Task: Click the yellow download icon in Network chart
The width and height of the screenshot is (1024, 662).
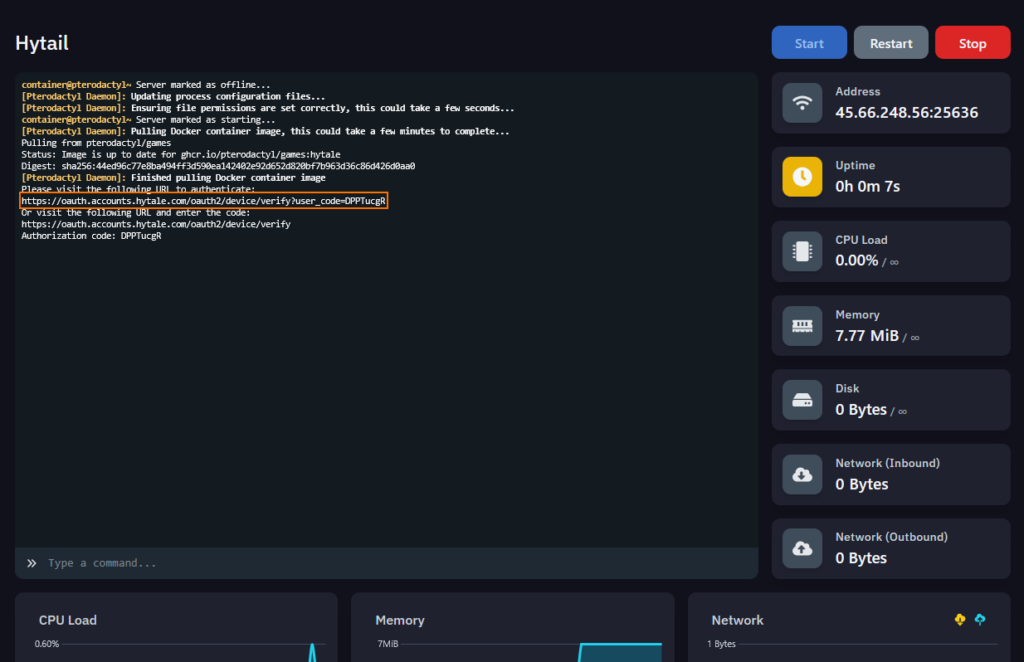Action: pos(960,620)
